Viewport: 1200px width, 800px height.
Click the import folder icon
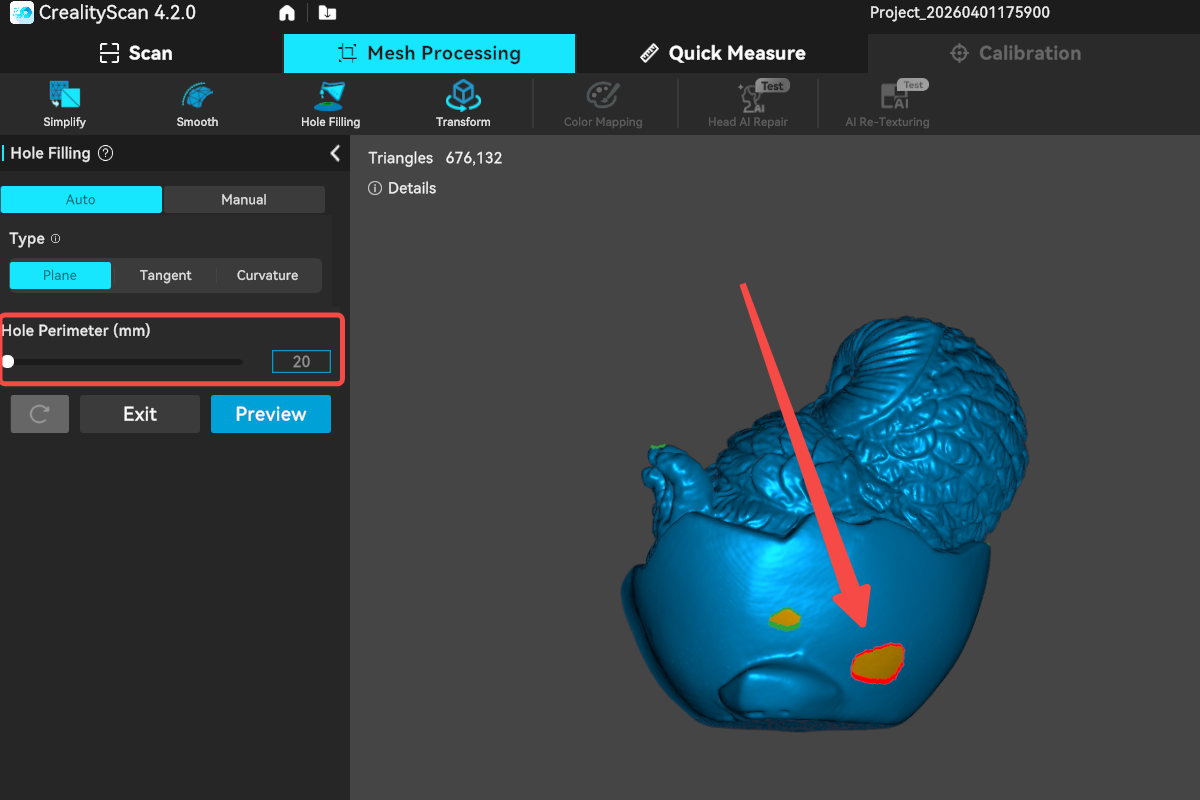point(327,13)
